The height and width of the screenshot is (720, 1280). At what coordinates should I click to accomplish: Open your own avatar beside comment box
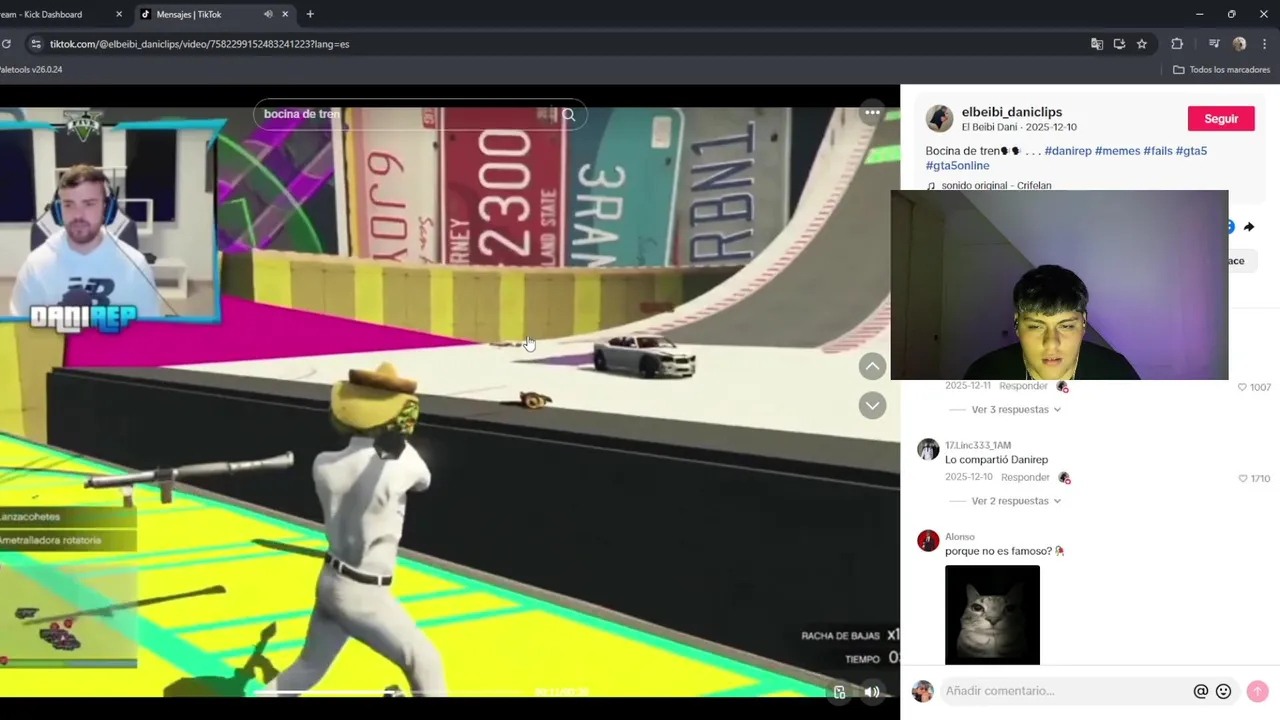pos(922,691)
